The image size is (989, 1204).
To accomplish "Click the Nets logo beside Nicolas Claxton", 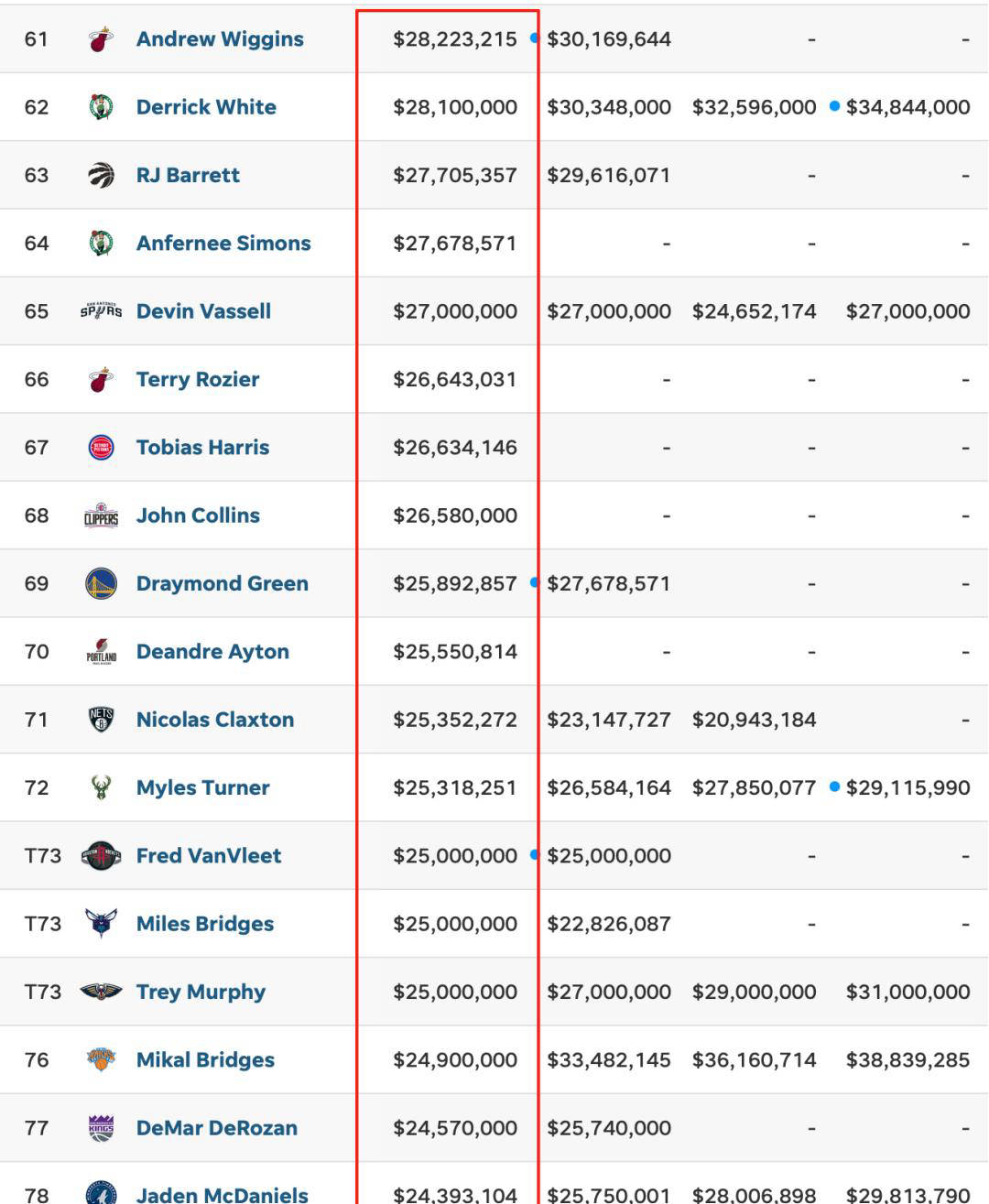I will coord(101,720).
